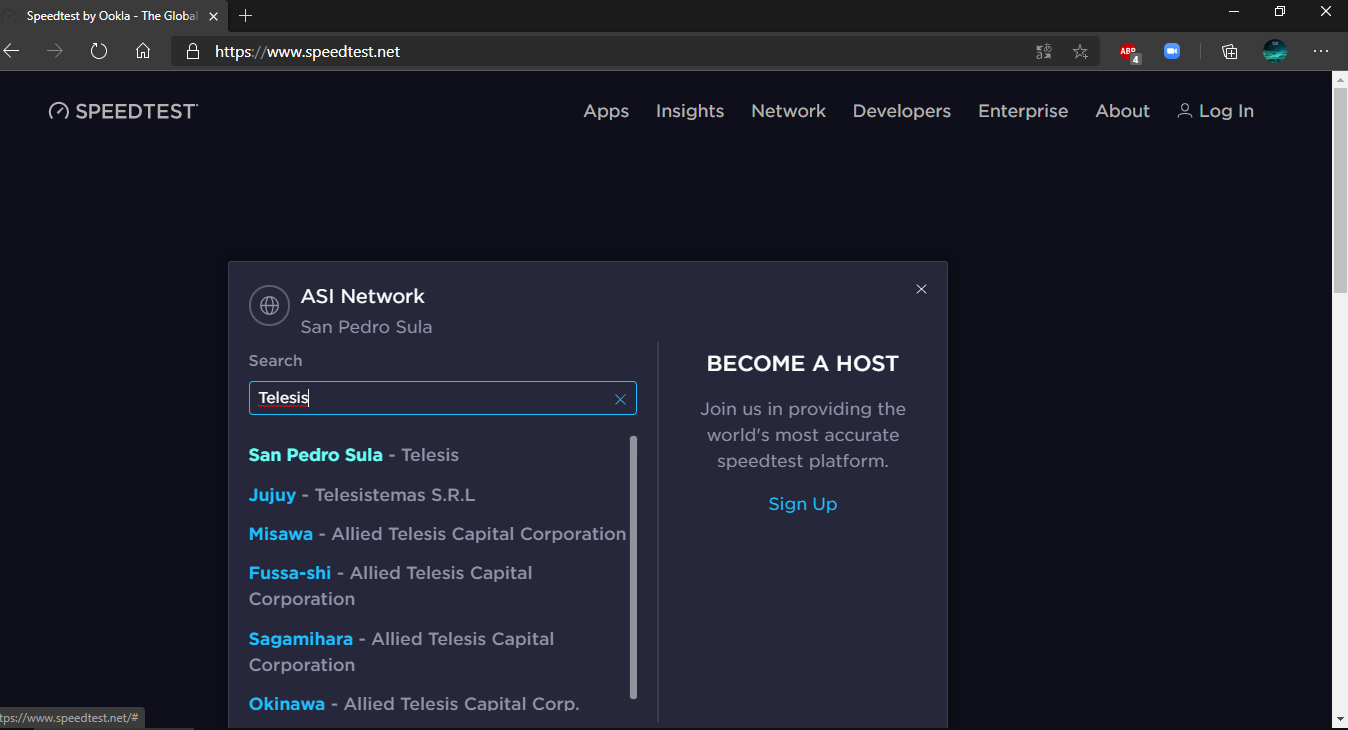Reload the page with refresh icon
Screen dimensions: 1348x730
pos(99,51)
